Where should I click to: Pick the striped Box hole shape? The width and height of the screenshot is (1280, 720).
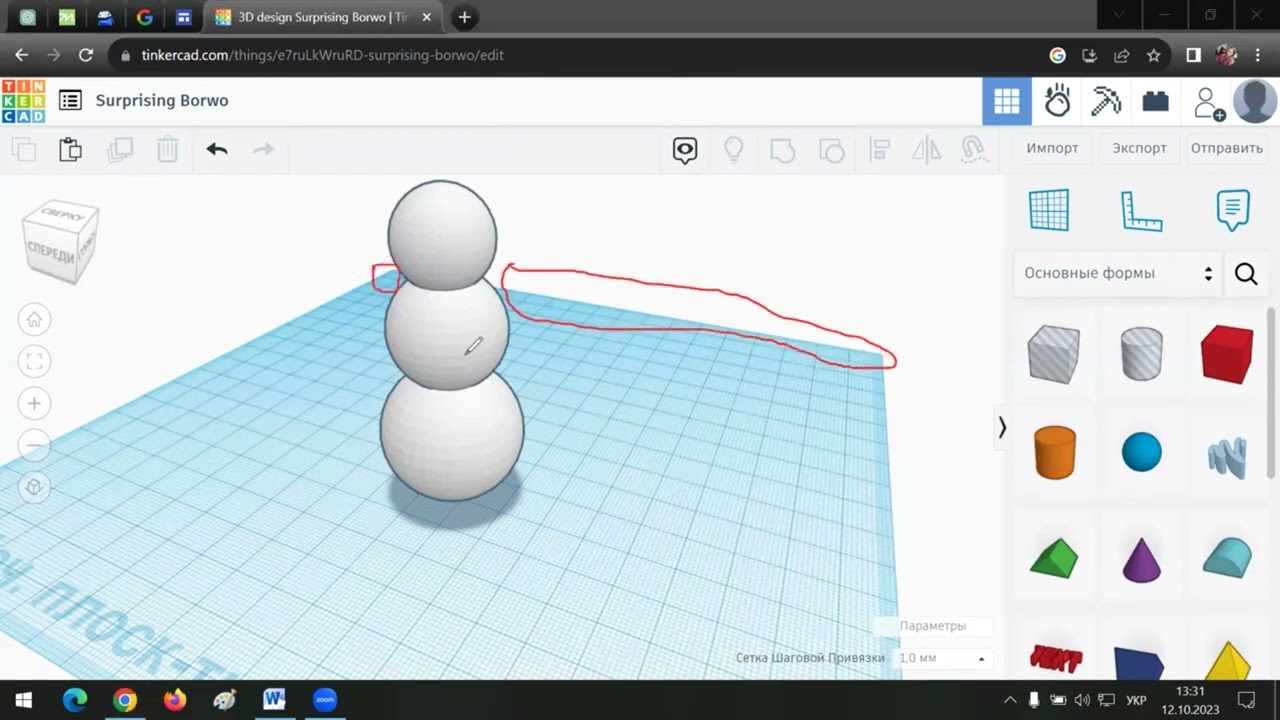coord(1054,353)
